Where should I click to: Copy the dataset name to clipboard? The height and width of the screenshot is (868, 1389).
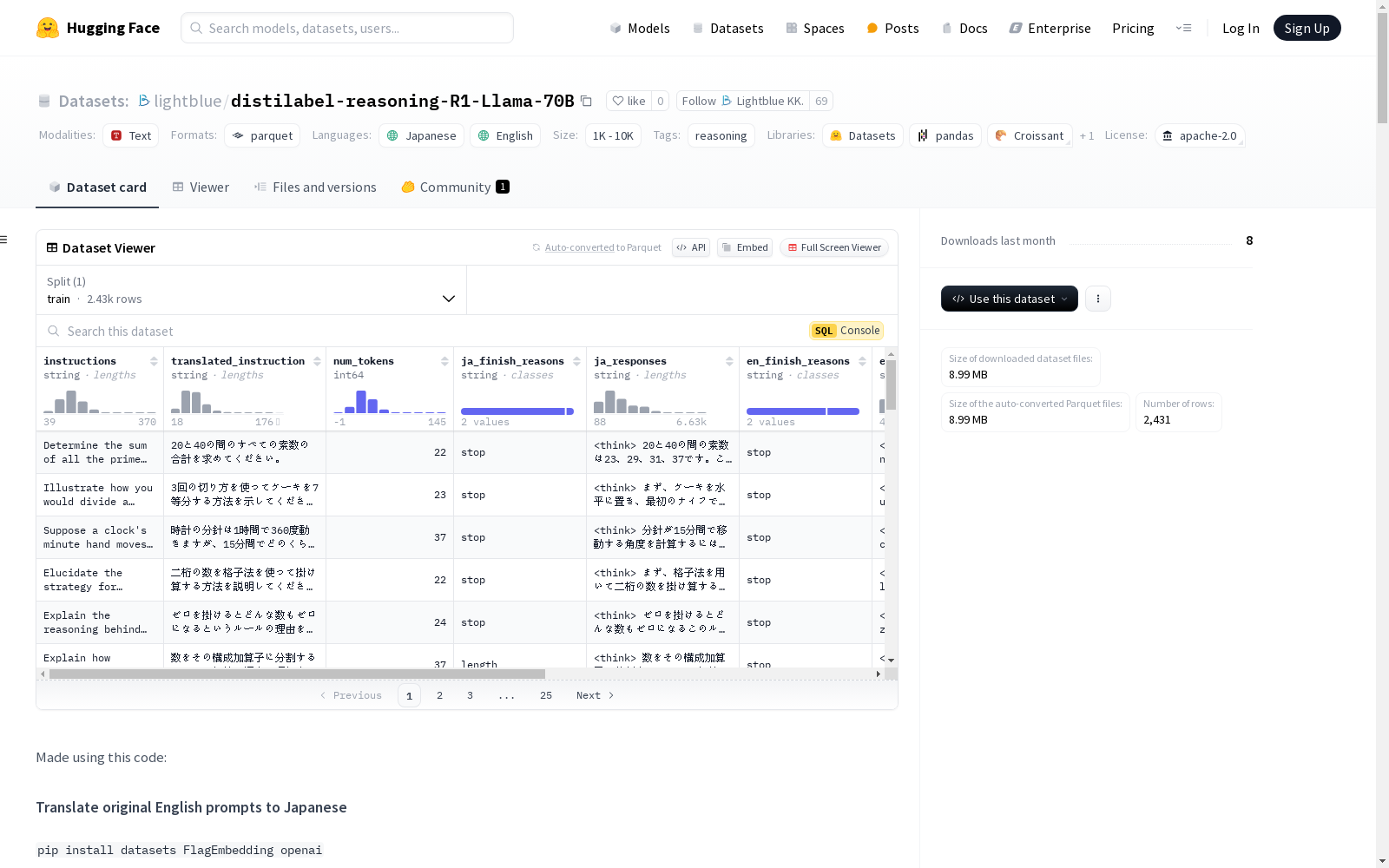pos(587,101)
